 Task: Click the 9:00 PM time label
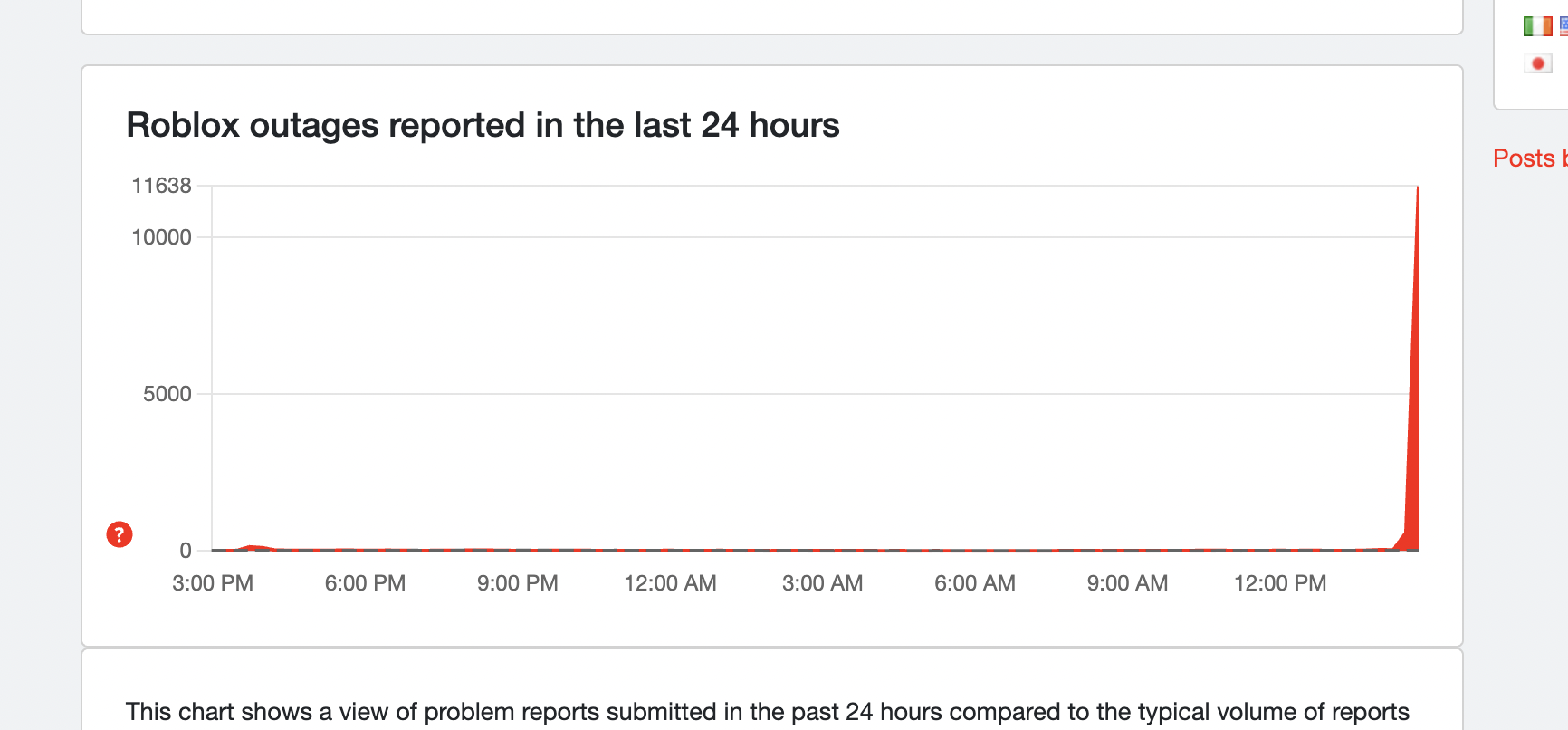coord(518,583)
